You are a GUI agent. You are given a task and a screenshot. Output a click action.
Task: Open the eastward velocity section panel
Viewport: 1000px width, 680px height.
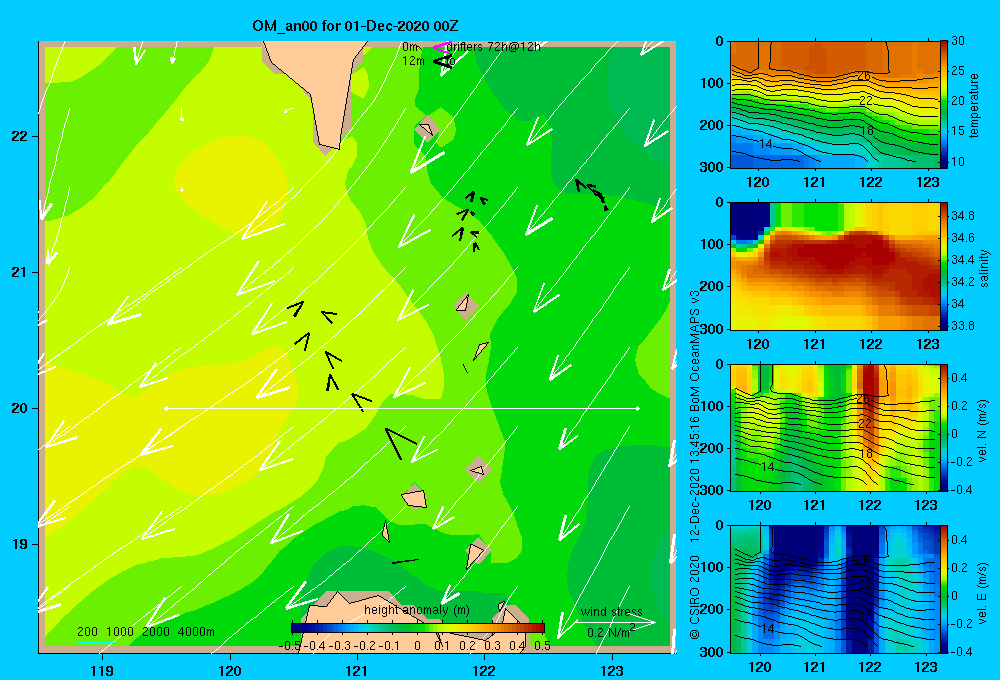[834, 589]
